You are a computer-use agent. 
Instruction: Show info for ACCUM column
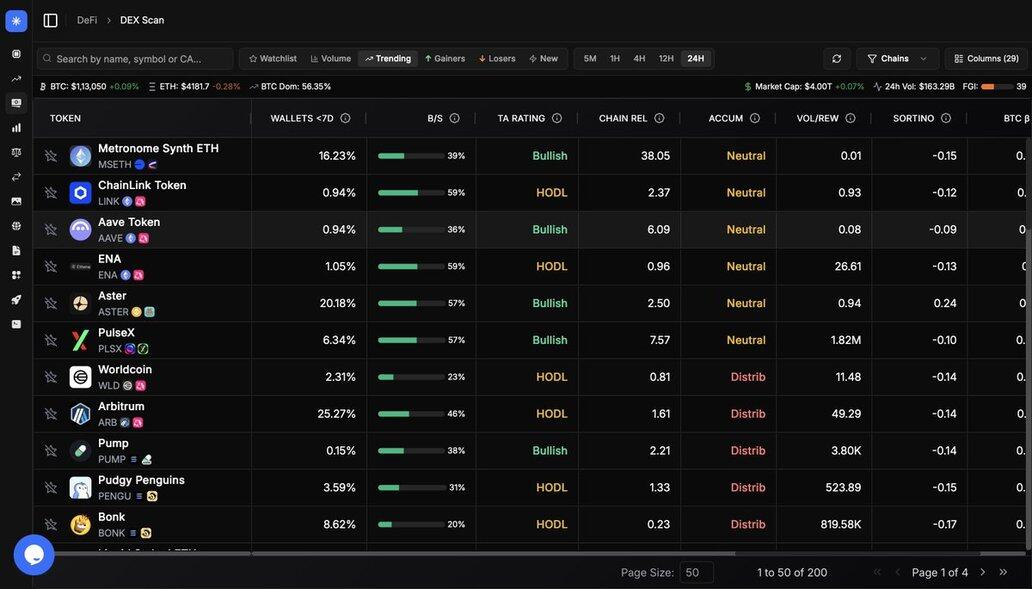755,118
